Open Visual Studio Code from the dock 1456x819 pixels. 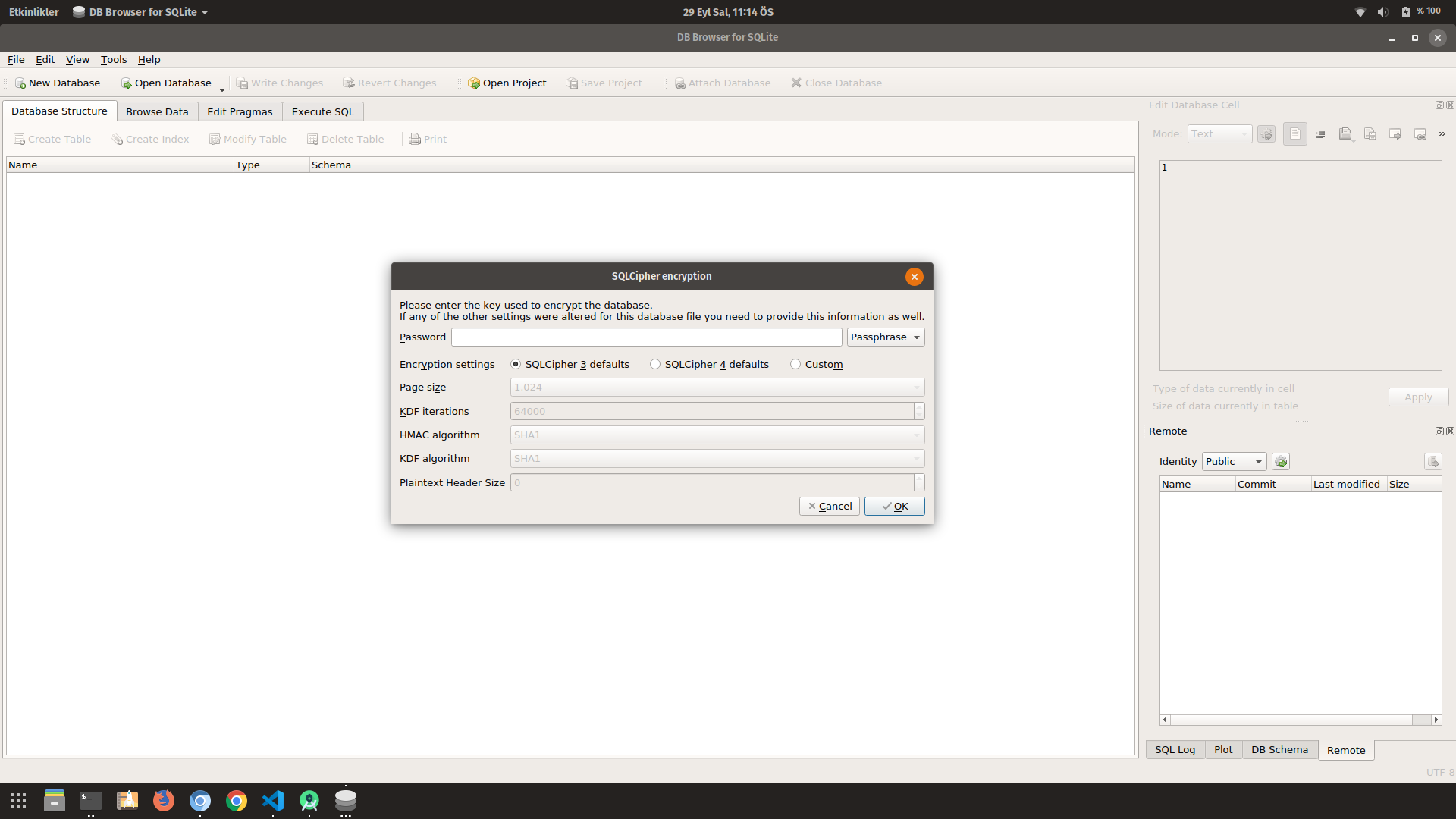coord(273,801)
